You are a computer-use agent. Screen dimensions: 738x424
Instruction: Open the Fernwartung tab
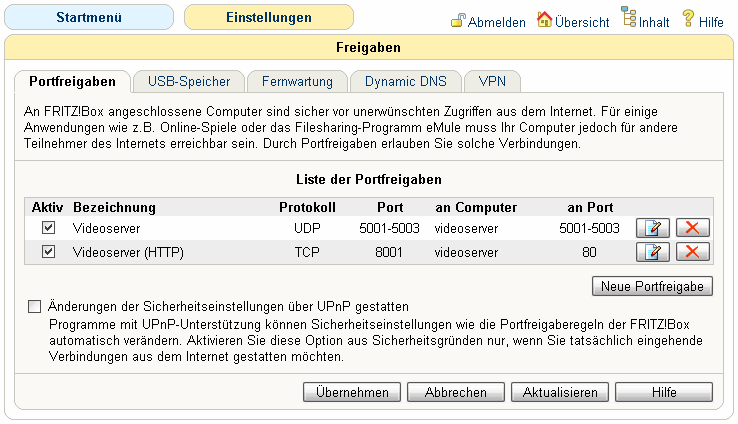(x=297, y=81)
